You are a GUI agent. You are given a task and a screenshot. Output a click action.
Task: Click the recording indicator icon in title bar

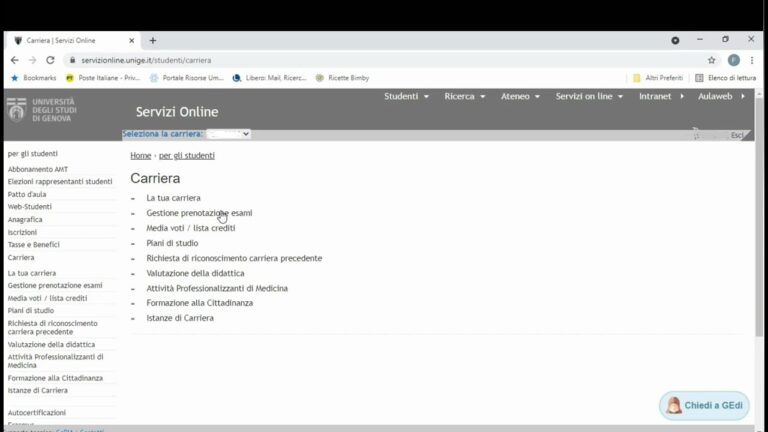(675, 41)
